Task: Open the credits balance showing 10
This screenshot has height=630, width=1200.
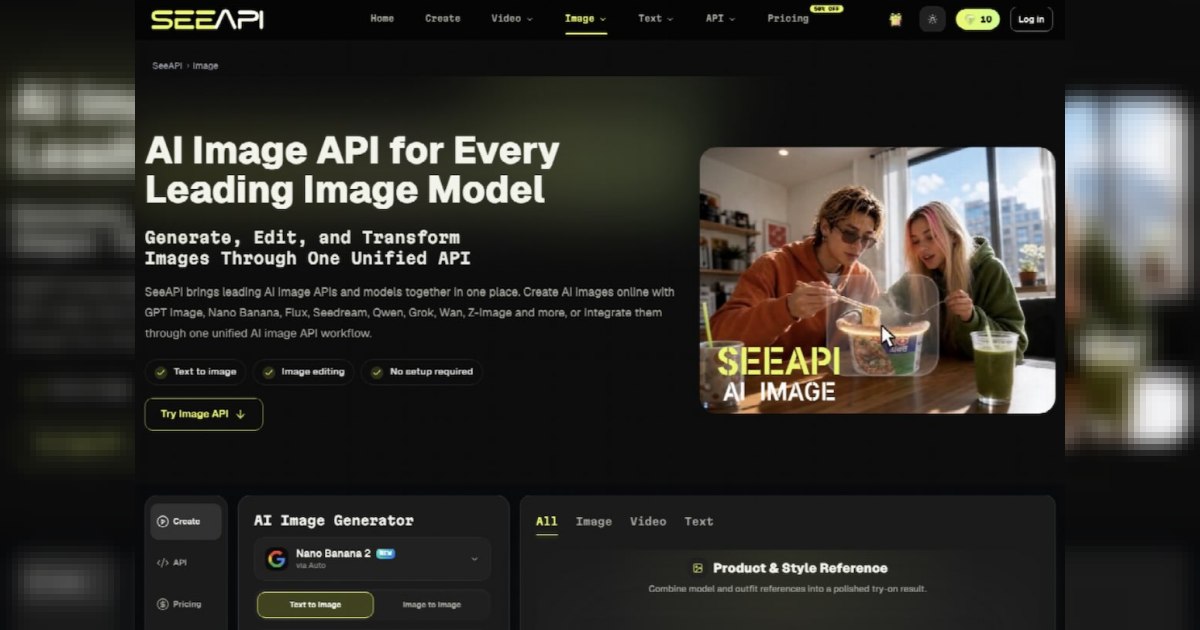Action: 977,19
